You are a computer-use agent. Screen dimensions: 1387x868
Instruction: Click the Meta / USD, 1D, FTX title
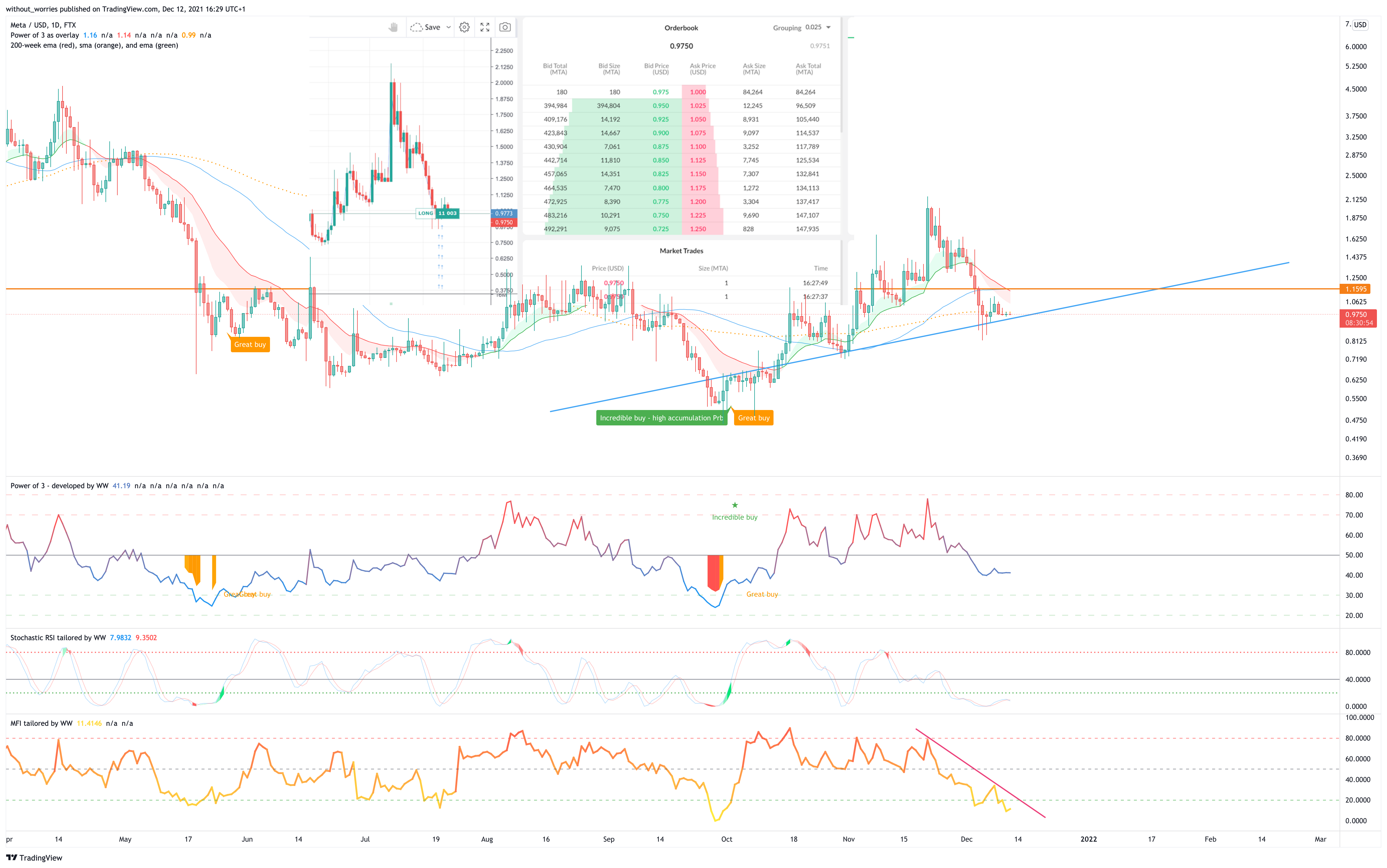(43, 25)
